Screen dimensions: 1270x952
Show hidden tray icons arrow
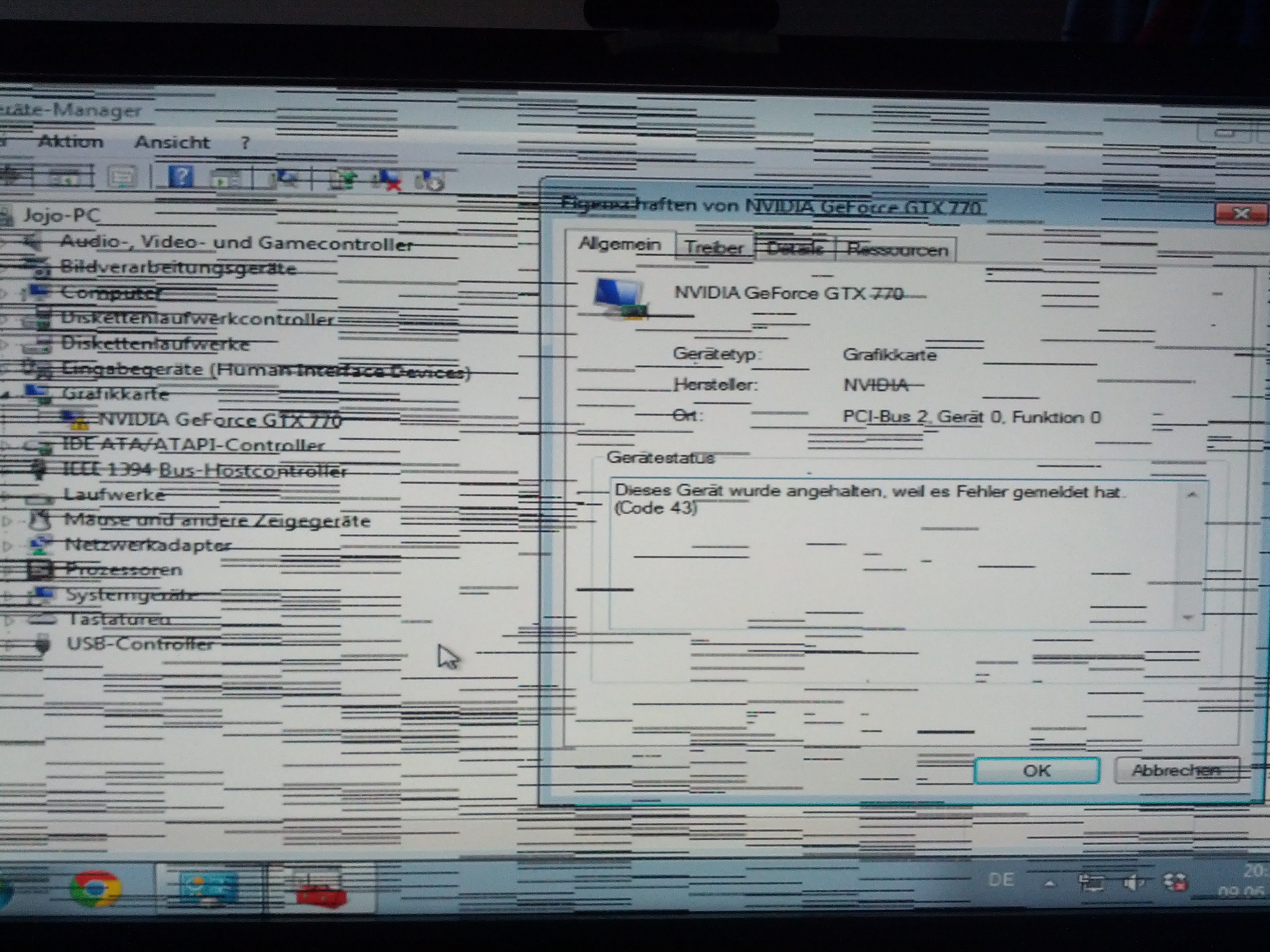click(1050, 884)
